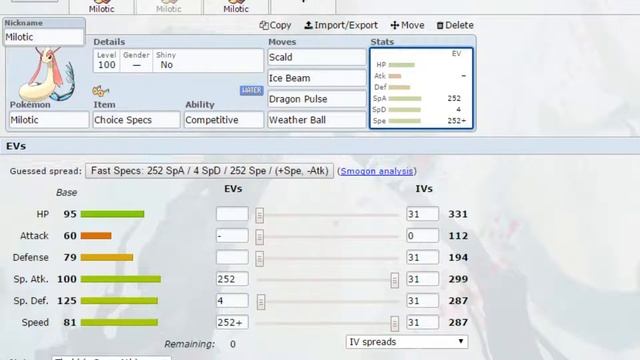Click the Choice Specs item icon
Image resolution: width=640 pixels, height=360 pixels.
(100, 91)
